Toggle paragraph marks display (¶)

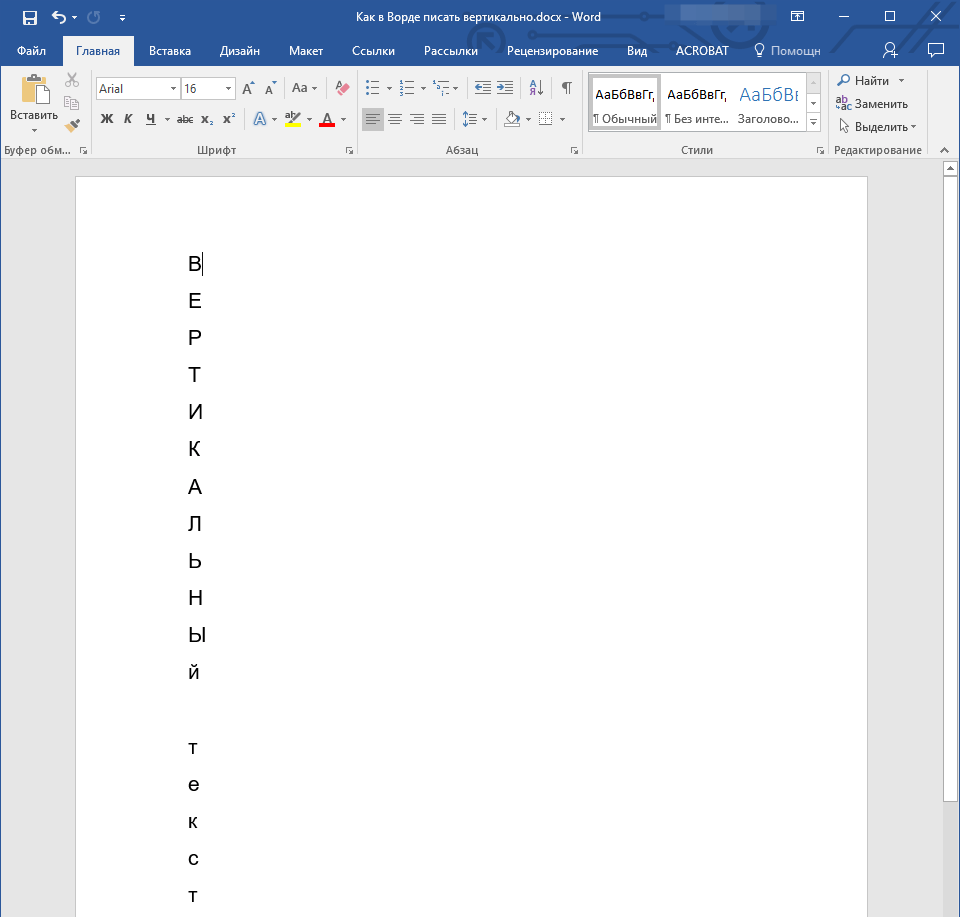point(567,88)
